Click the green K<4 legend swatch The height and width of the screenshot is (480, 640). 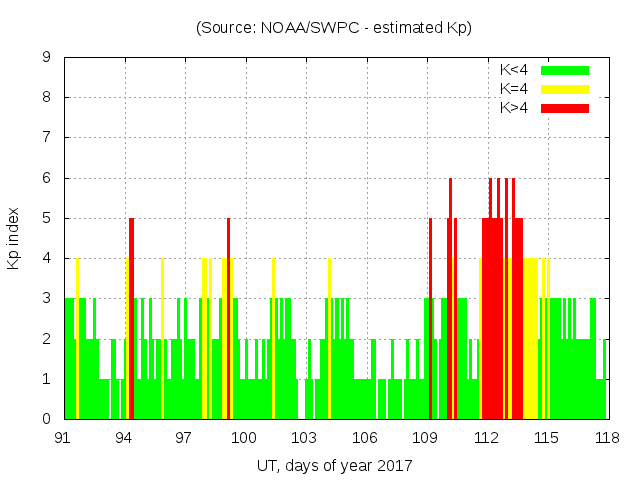[x=565, y=70]
